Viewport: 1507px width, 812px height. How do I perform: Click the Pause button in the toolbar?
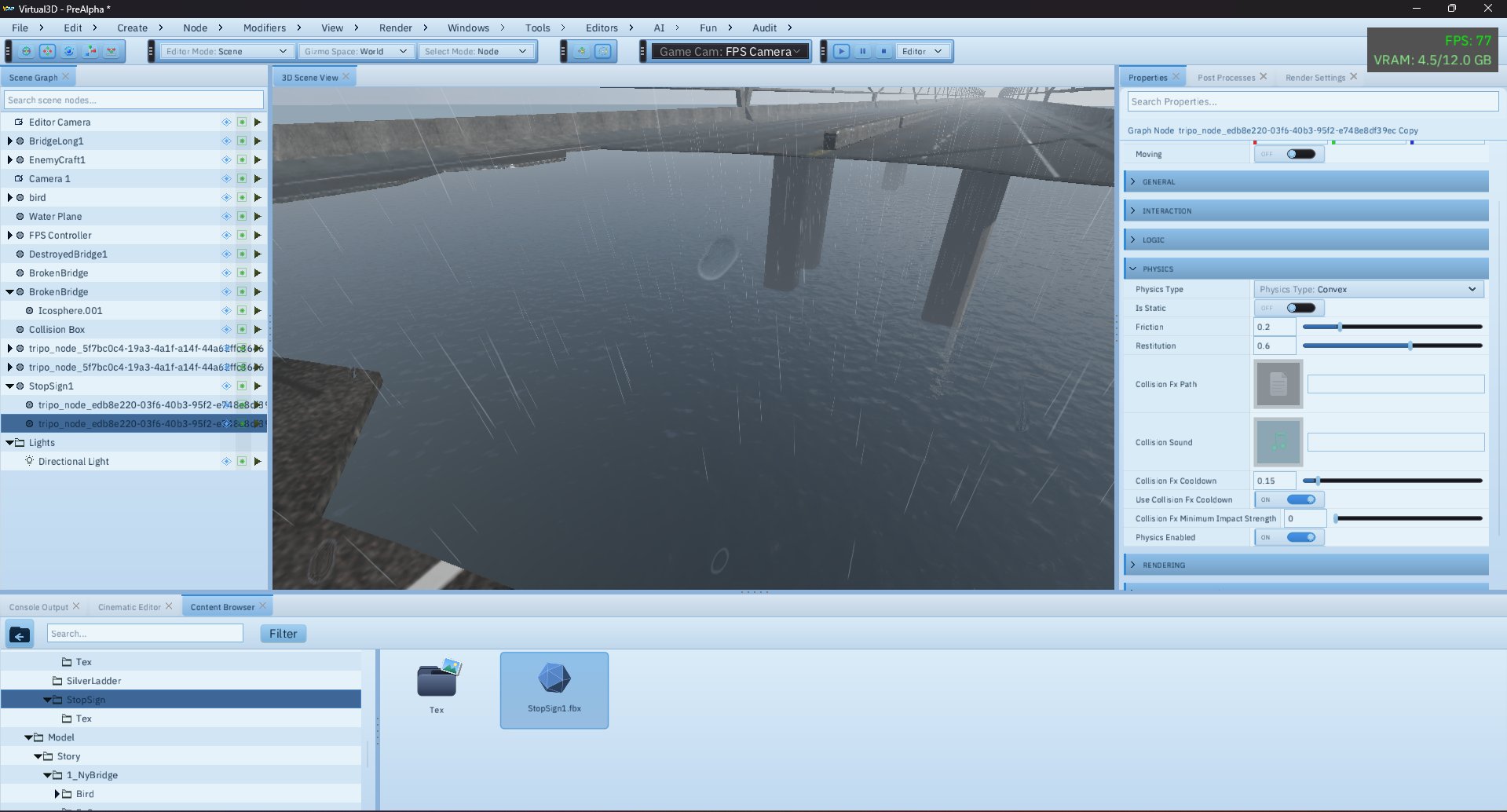862,51
